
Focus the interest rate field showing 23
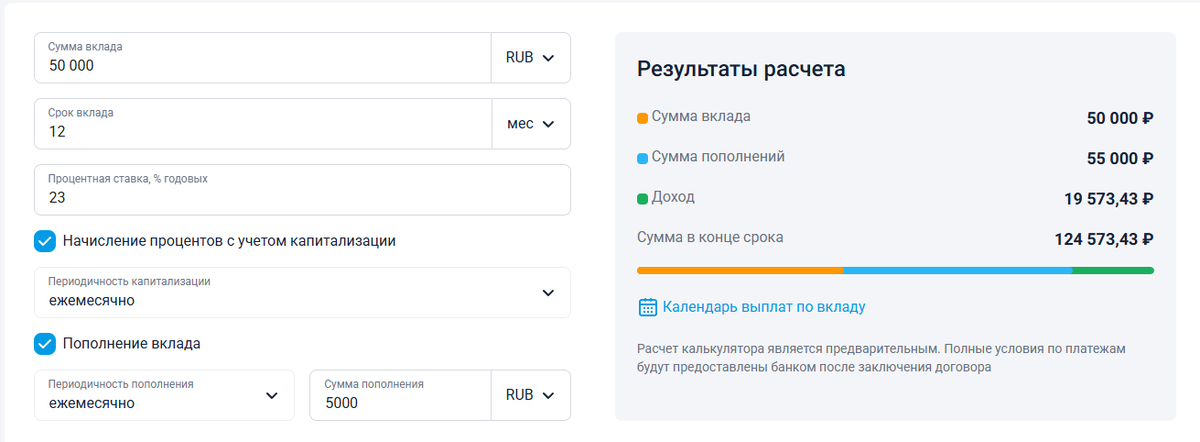300,197
